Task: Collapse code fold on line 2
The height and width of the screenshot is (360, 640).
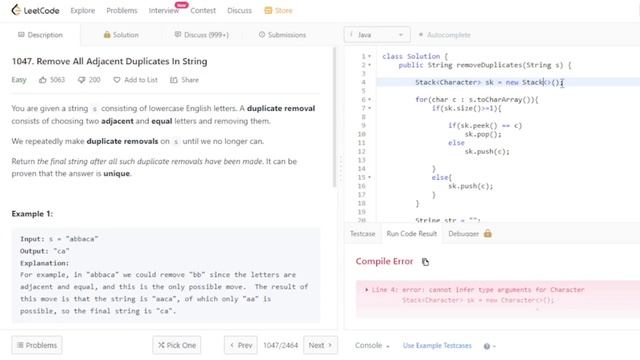Action: point(370,65)
